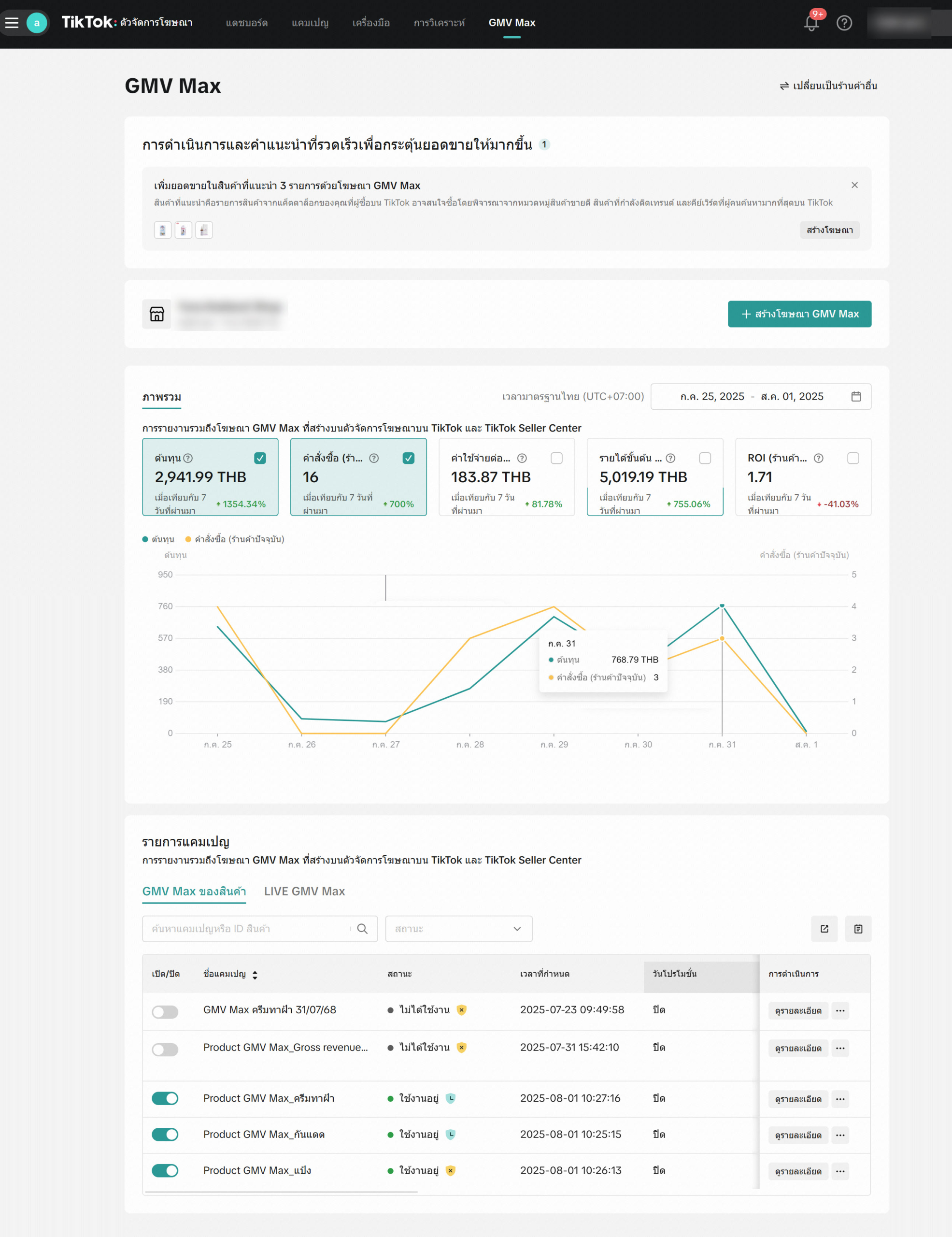Switch to LIVE GMV Max tab

(x=304, y=892)
